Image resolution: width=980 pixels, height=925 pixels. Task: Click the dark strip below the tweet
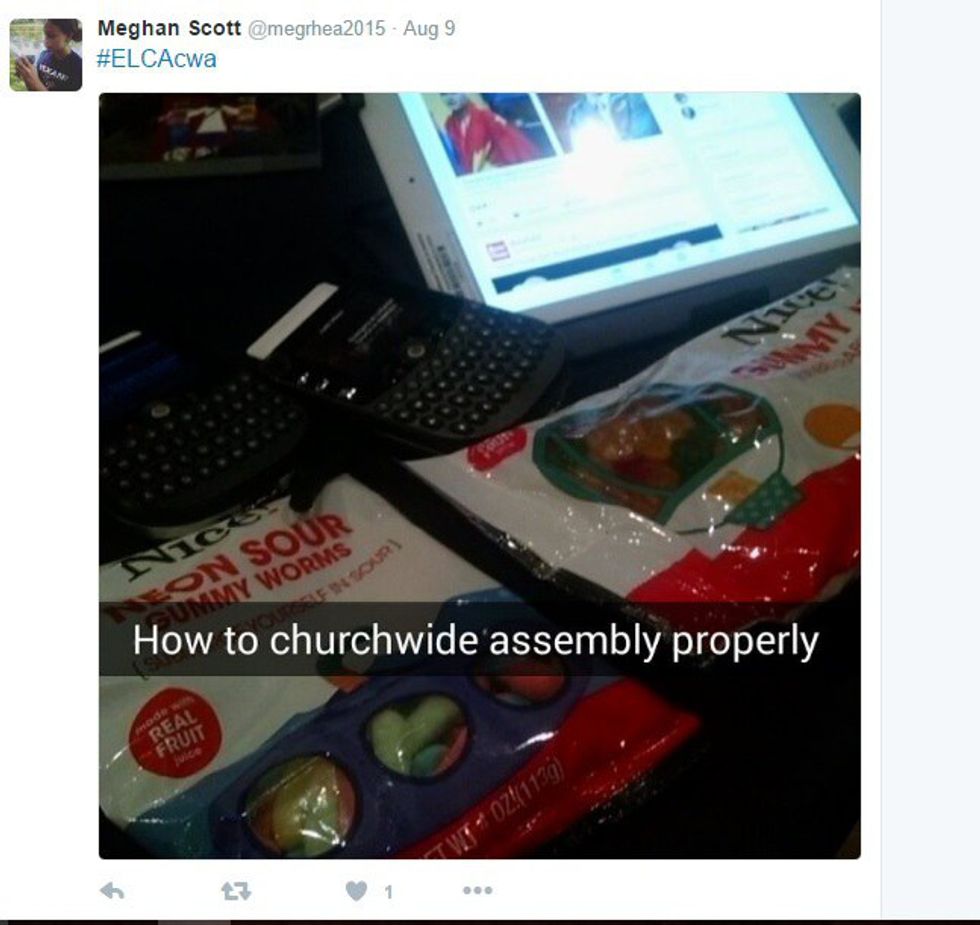click(x=490, y=922)
